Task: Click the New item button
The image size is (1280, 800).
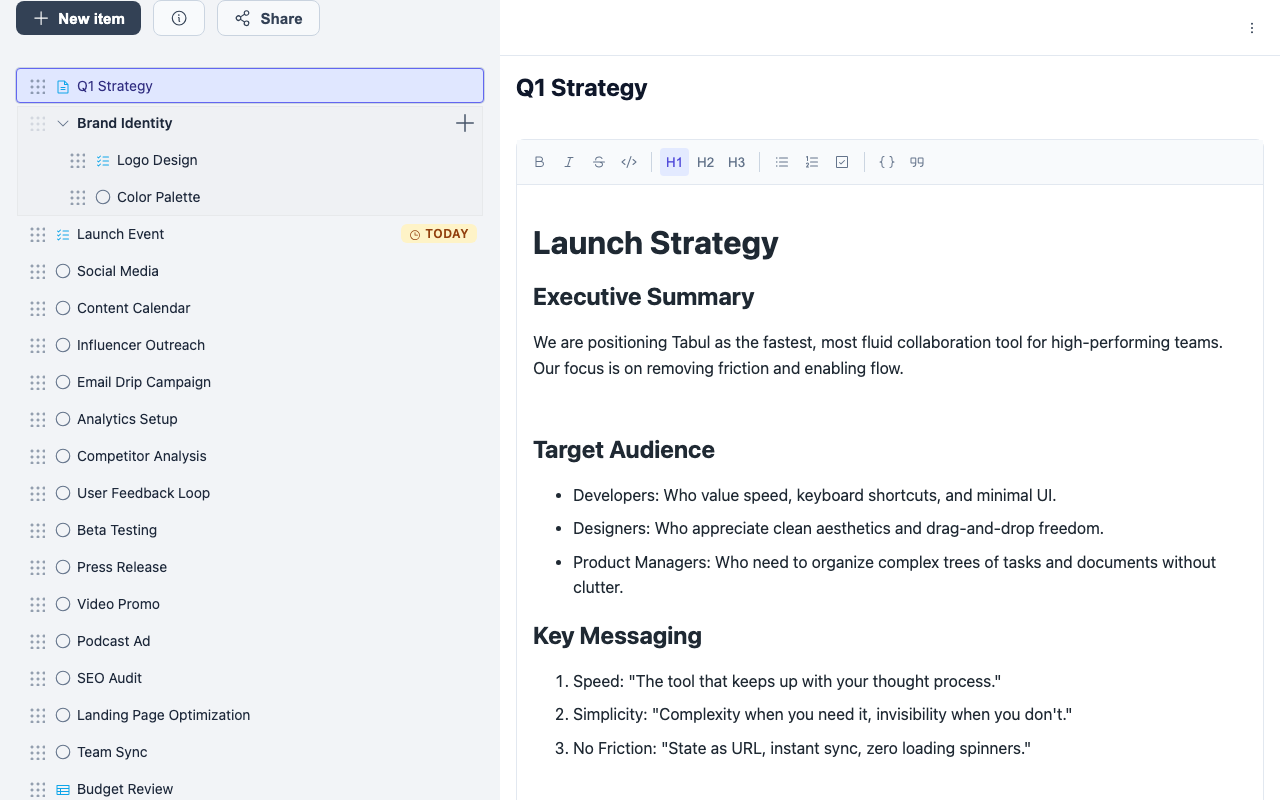Action: click(x=78, y=18)
